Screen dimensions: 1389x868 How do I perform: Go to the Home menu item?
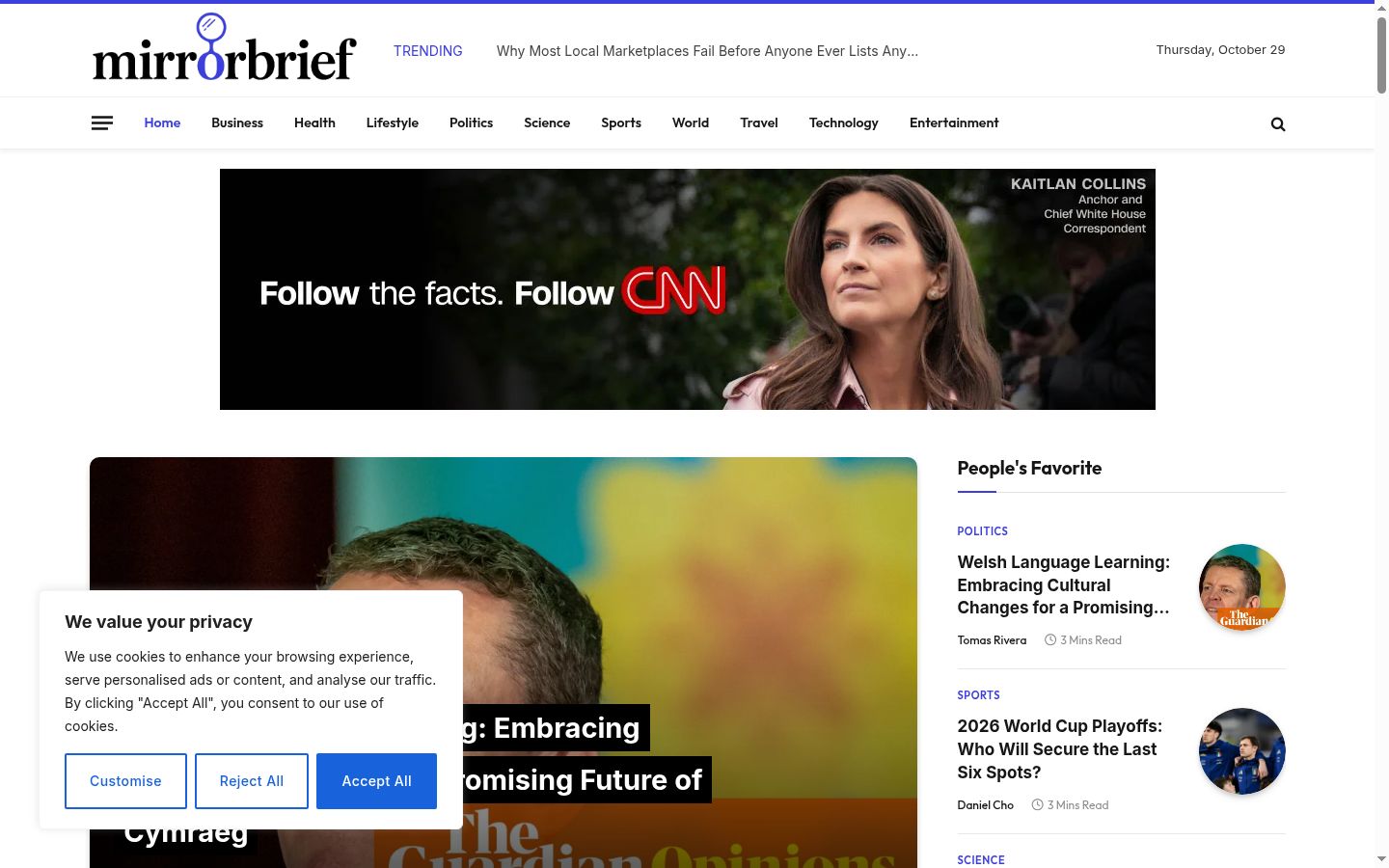click(162, 122)
